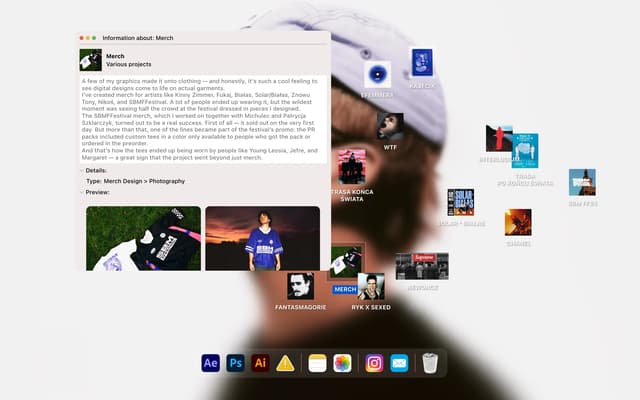Open the Solar Białas poster desktop icon
Viewport: 640px width, 400px height.
point(460,202)
